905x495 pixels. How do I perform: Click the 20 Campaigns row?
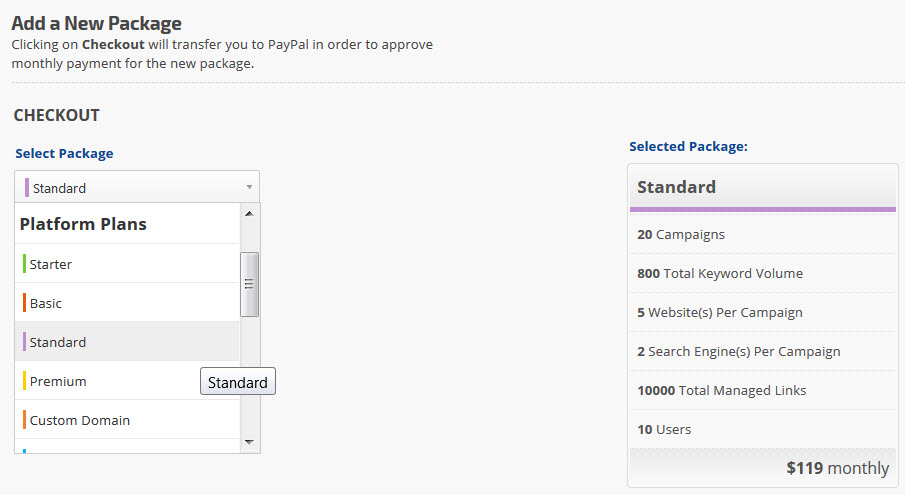681,234
